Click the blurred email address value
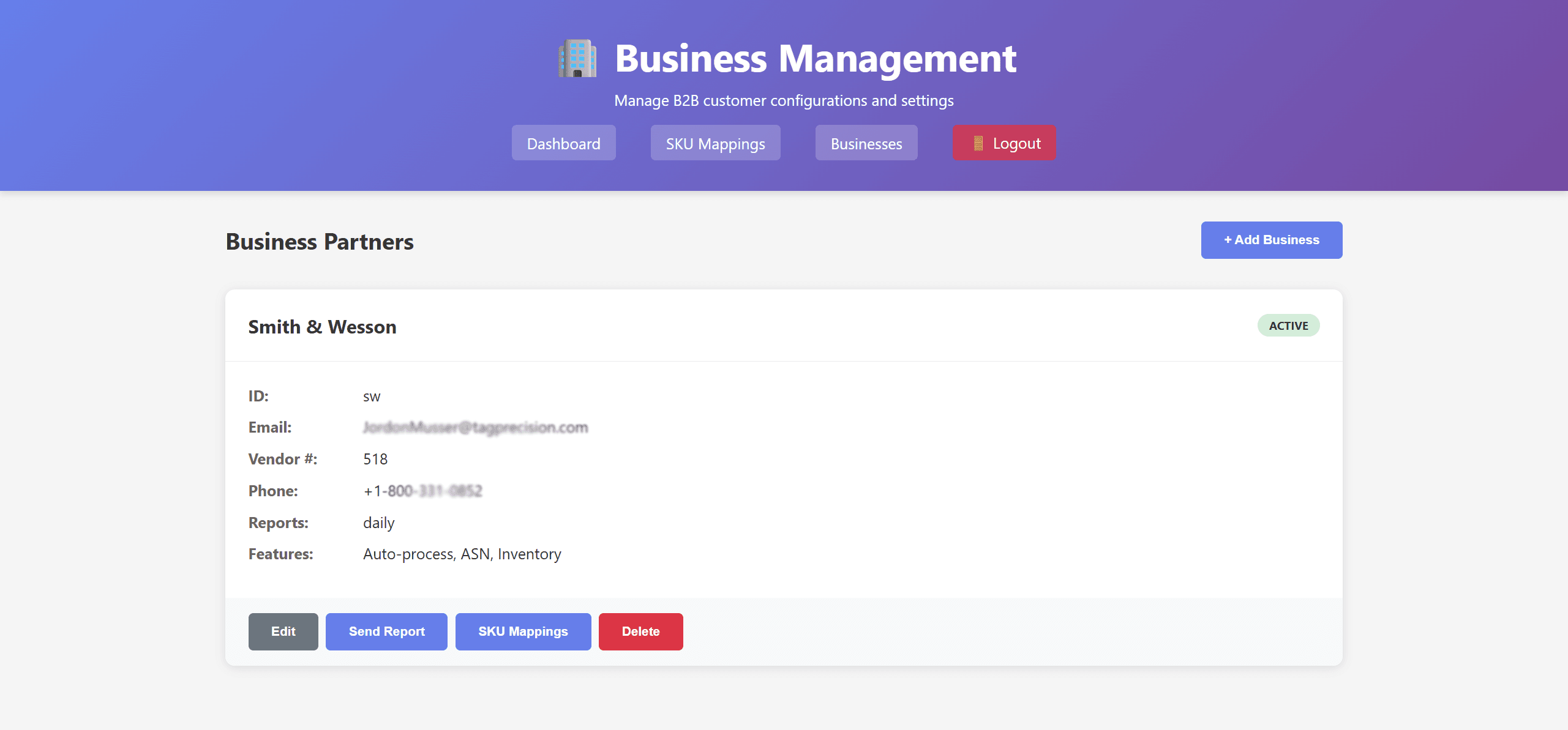Image resolution: width=1568 pixels, height=730 pixels. (475, 427)
